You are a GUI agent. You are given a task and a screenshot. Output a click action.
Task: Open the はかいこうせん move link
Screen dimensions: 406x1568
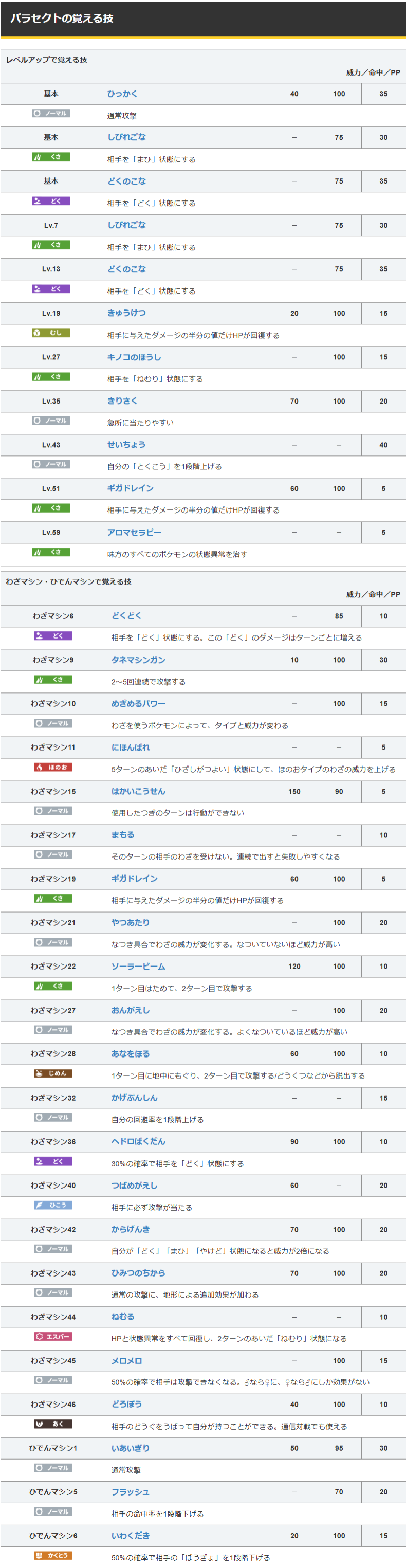click(138, 791)
